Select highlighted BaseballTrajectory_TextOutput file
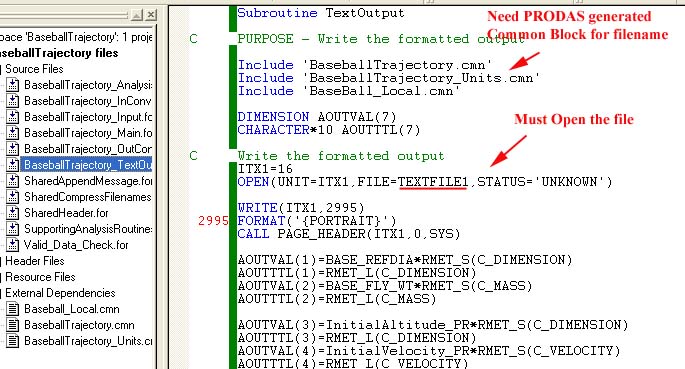Viewport: 685px width, 369px height. (86, 165)
